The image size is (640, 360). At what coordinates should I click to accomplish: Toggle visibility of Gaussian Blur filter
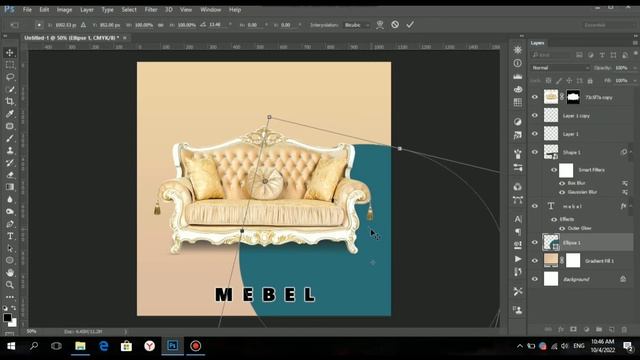[x=562, y=192]
